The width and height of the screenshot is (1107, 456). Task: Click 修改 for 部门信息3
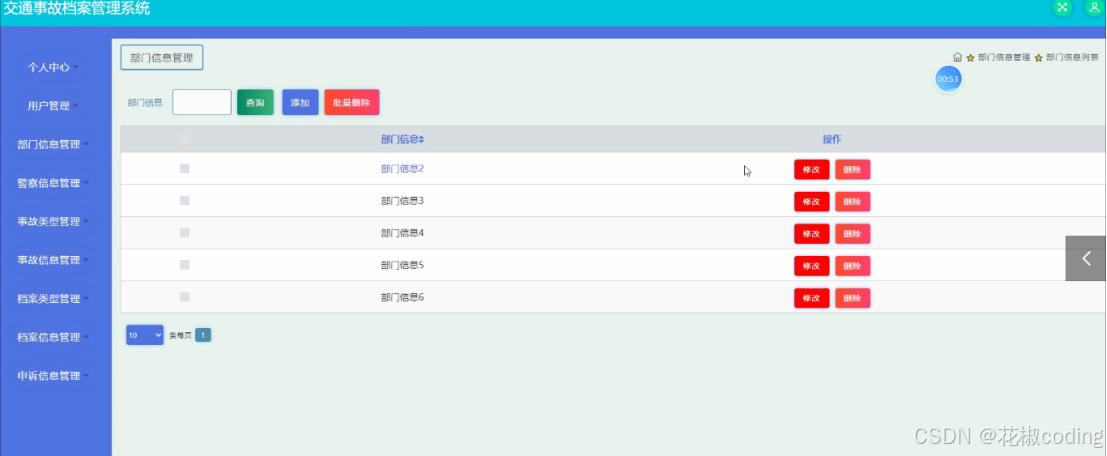coord(812,202)
